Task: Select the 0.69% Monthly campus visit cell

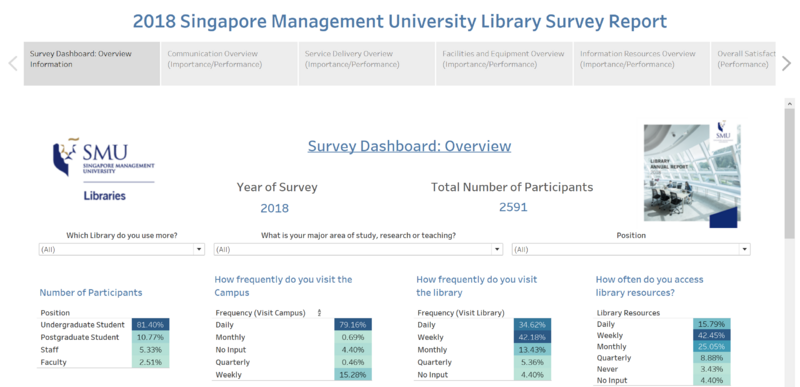Action: coord(353,337)
